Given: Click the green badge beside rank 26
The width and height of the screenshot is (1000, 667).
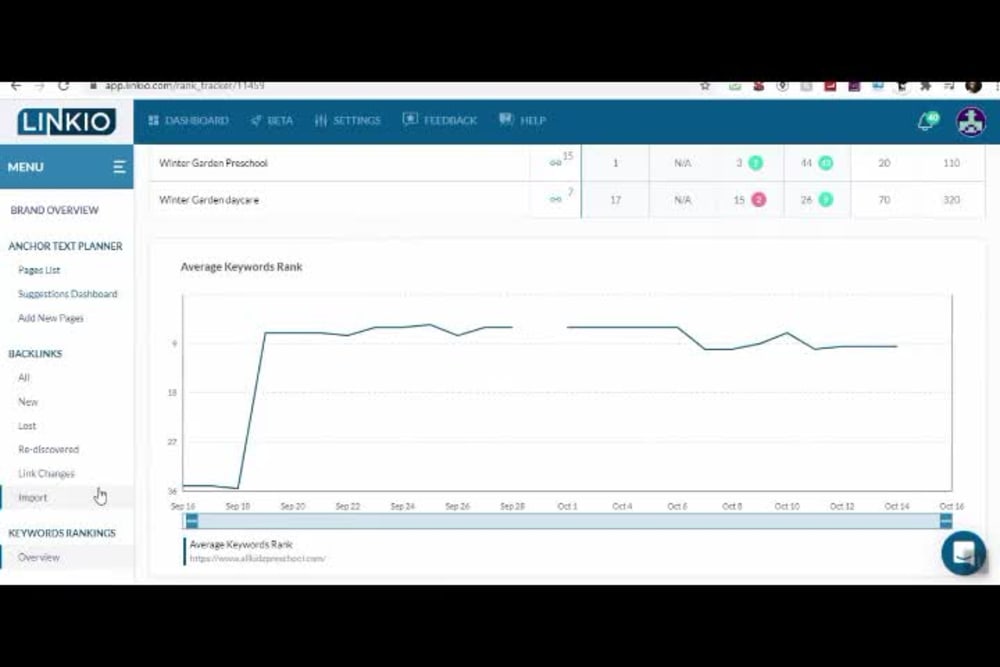Looking at the screenshot, I should (x=825, y=200).
